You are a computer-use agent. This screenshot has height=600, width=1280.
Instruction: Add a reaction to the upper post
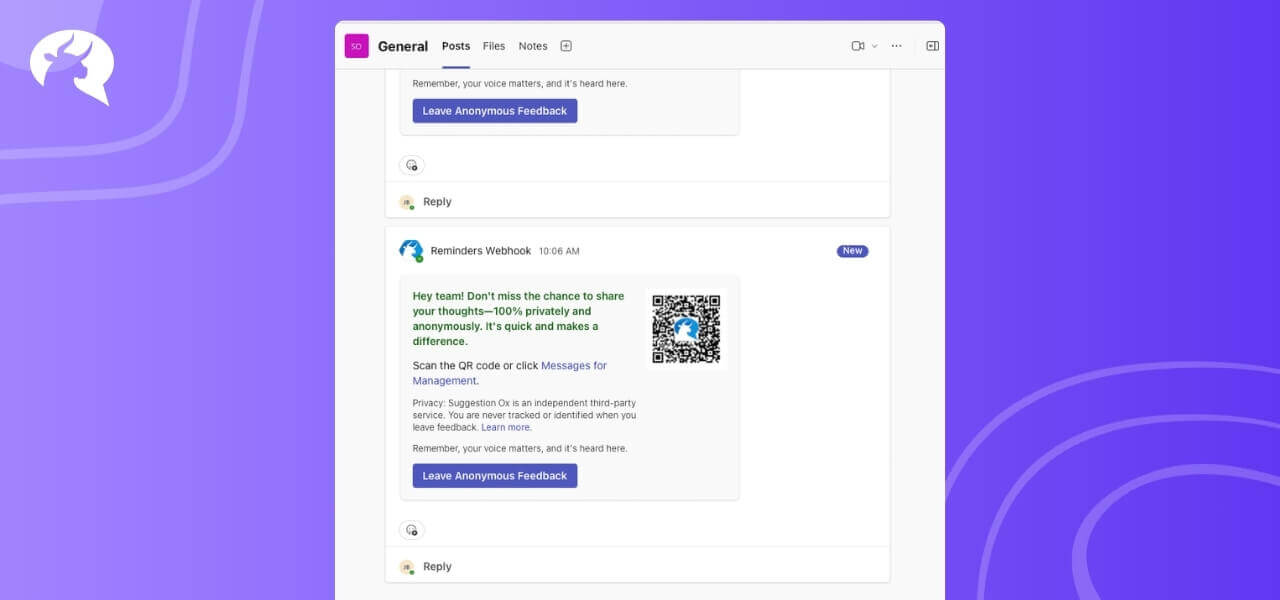[412, 165]
